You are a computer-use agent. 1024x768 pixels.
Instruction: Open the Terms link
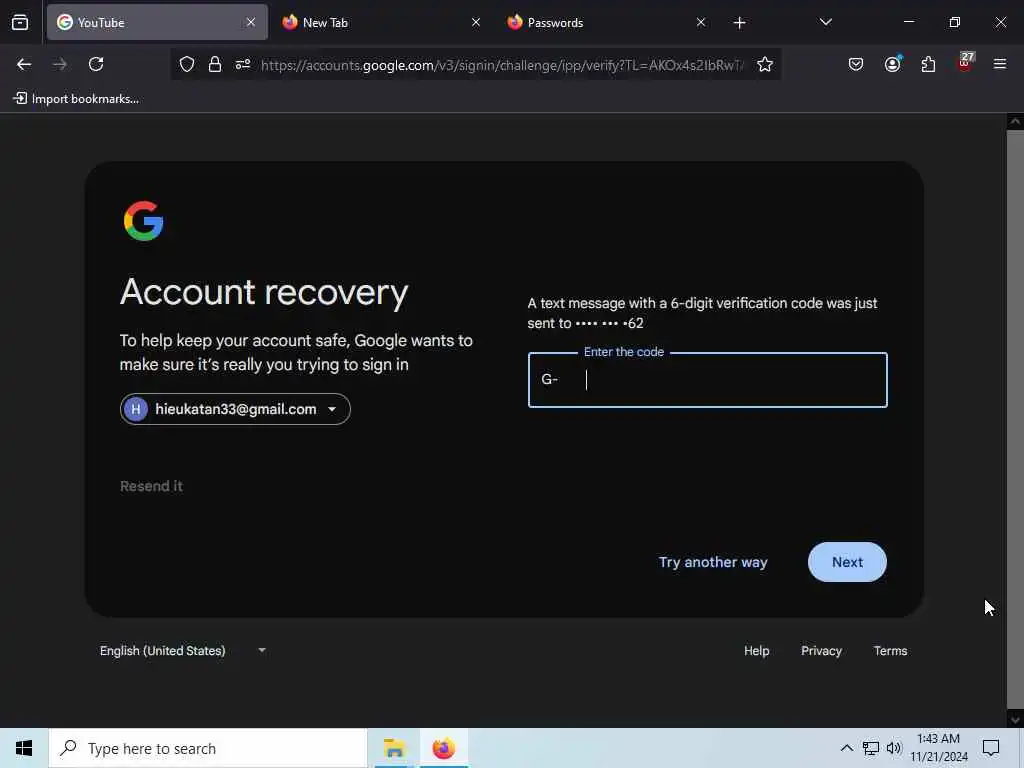click(890, 651)
